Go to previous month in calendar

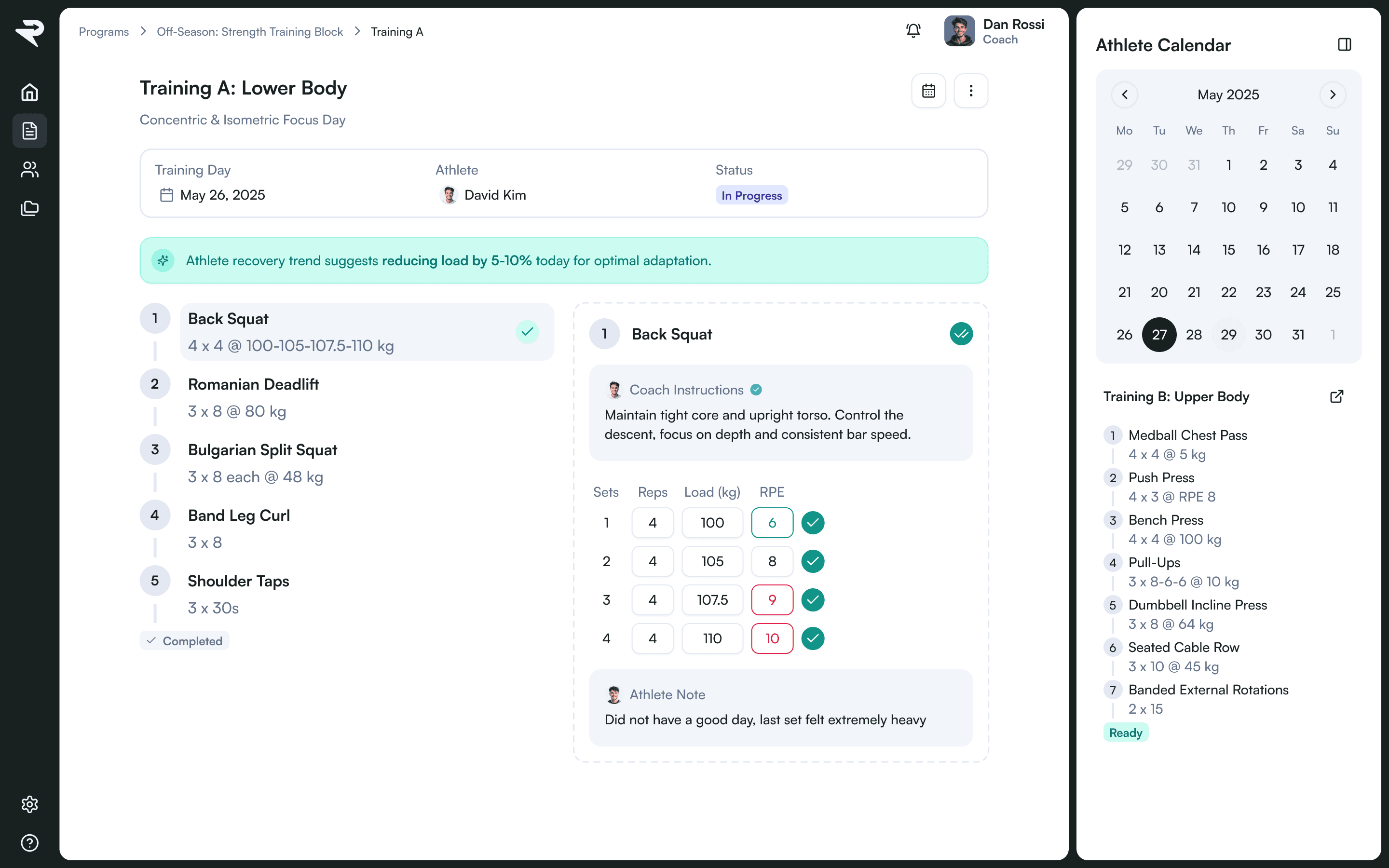pyautogui.click(x=1124, y=95)
